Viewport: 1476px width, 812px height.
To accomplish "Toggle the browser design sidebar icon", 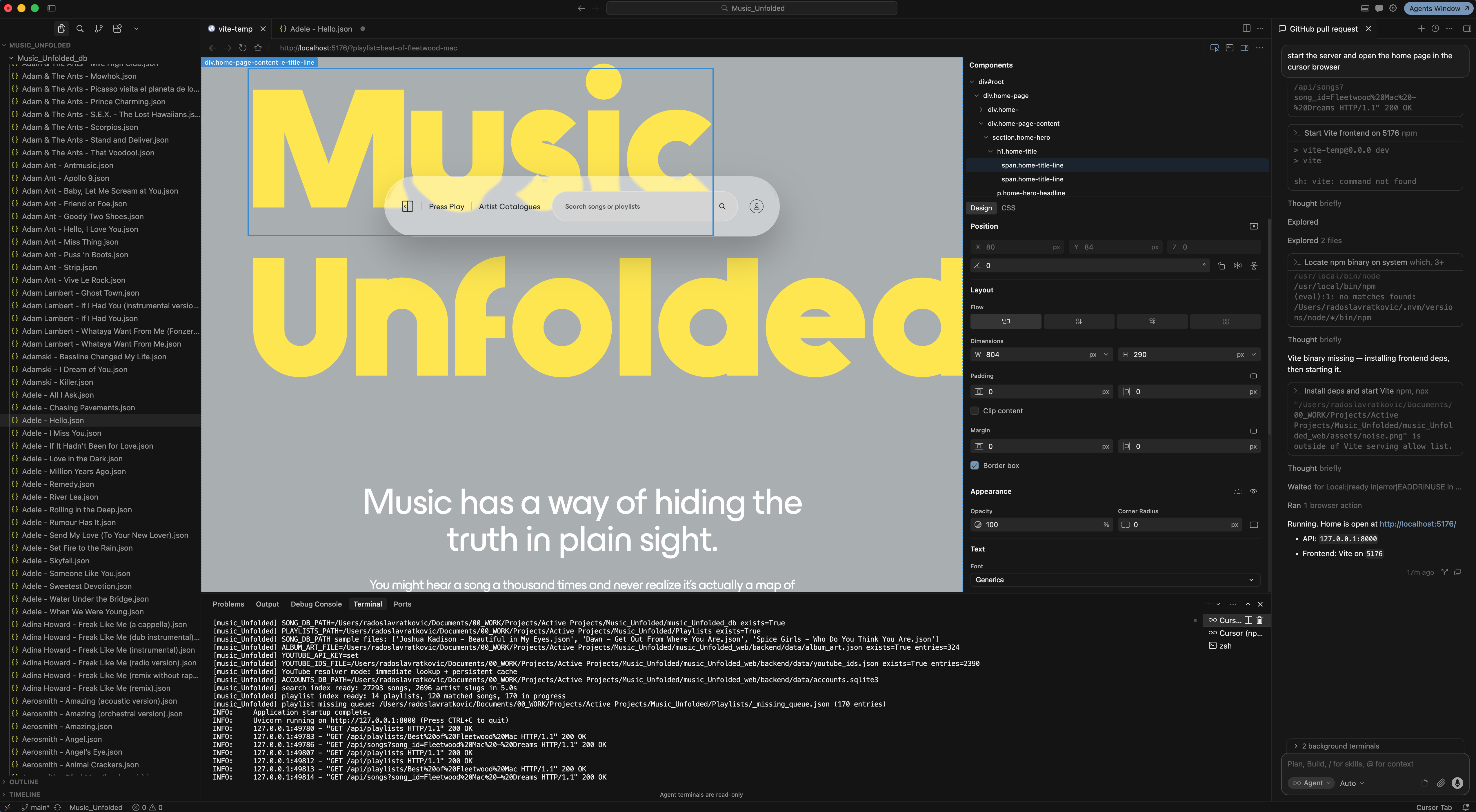I will (x=1244, y=48).
